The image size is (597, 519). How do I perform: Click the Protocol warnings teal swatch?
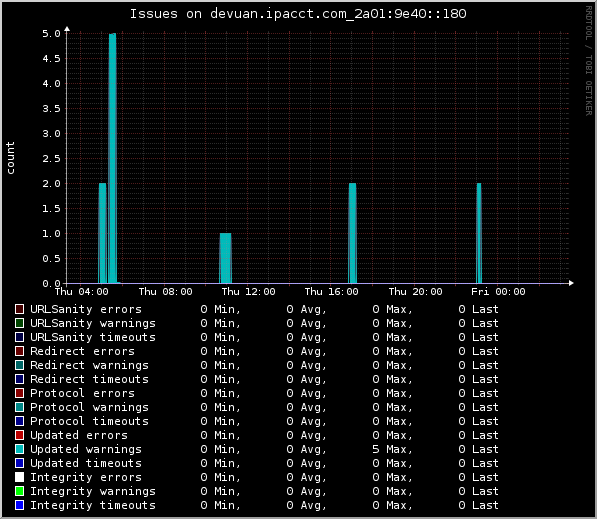[19, 407]
